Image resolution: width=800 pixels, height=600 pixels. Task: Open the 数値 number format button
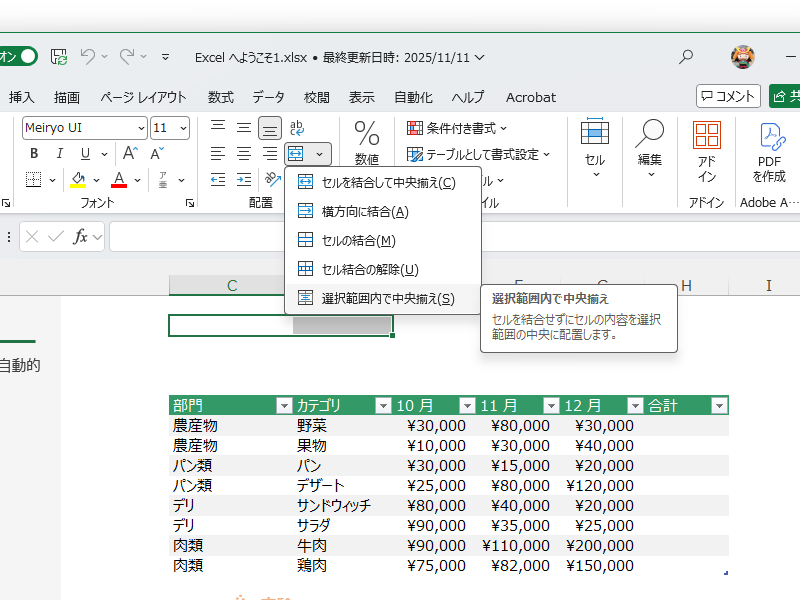click(367, 143)
